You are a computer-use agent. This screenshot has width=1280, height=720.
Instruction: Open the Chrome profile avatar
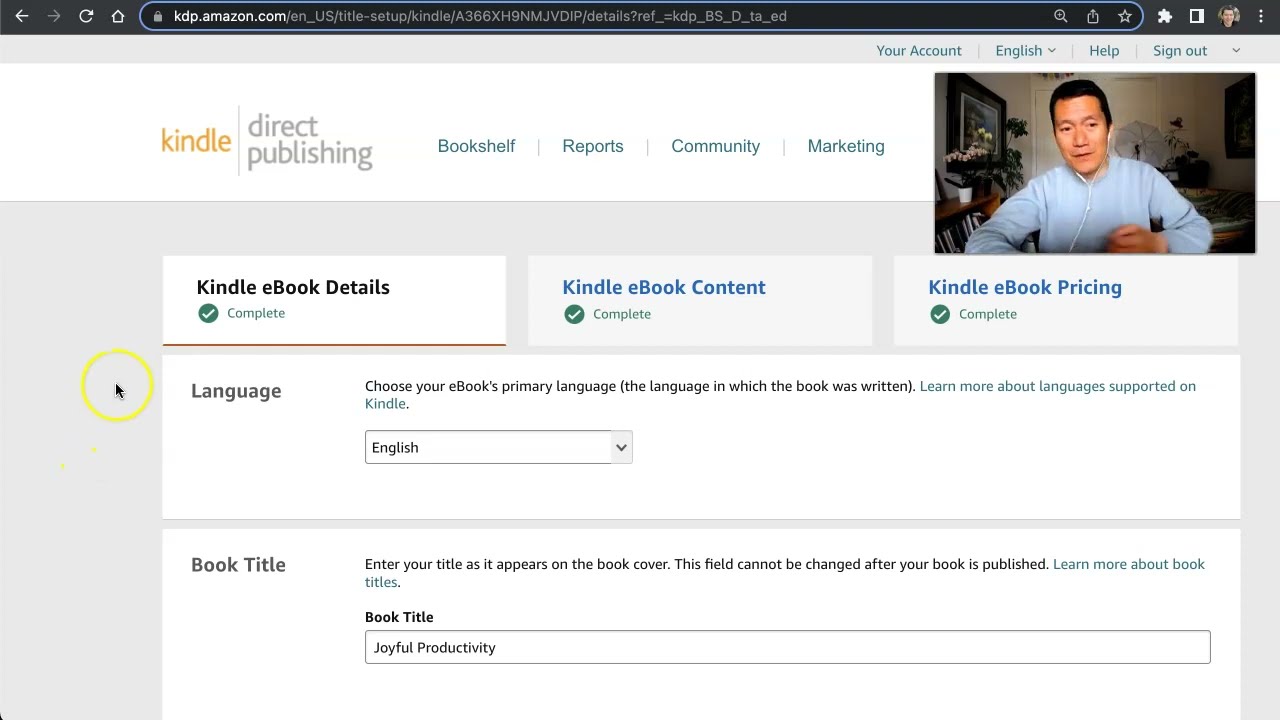coord(1229,16)
